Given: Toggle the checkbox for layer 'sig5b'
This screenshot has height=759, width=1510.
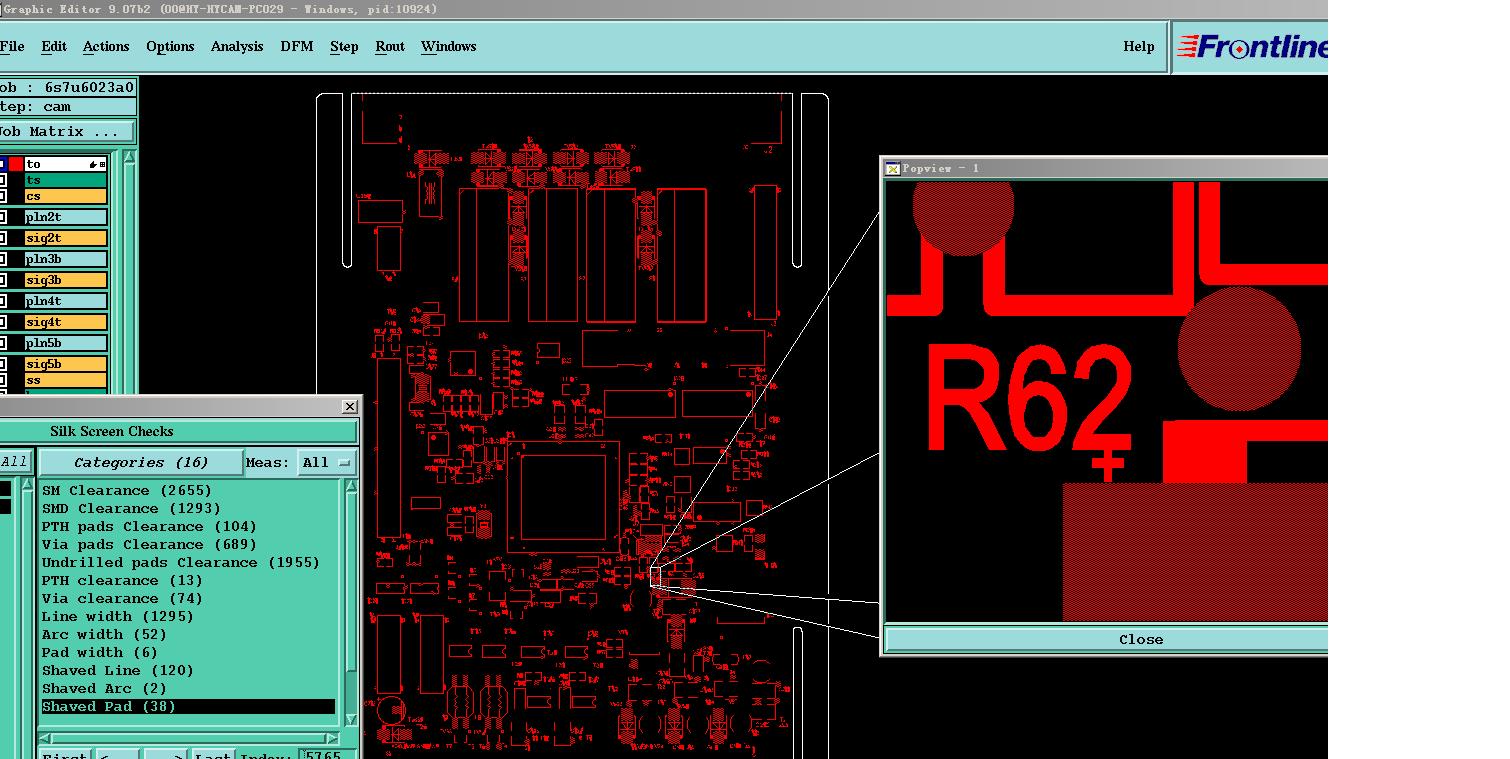Looking at the screenshot, I should coord(3,364).
